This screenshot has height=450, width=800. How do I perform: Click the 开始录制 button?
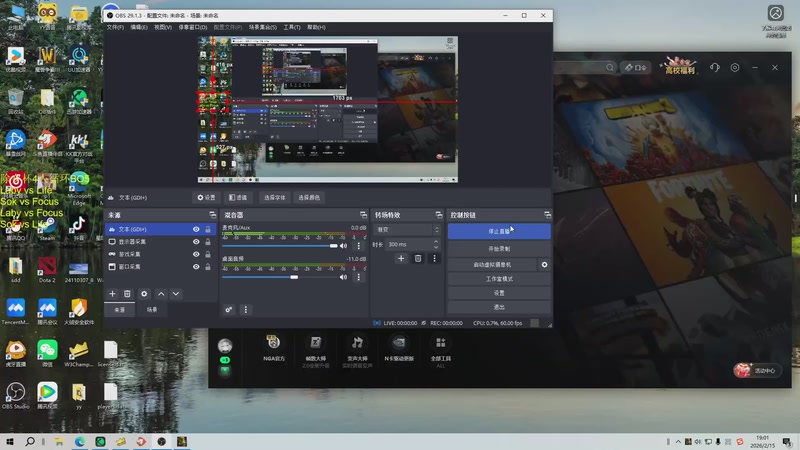click(499, 249)
